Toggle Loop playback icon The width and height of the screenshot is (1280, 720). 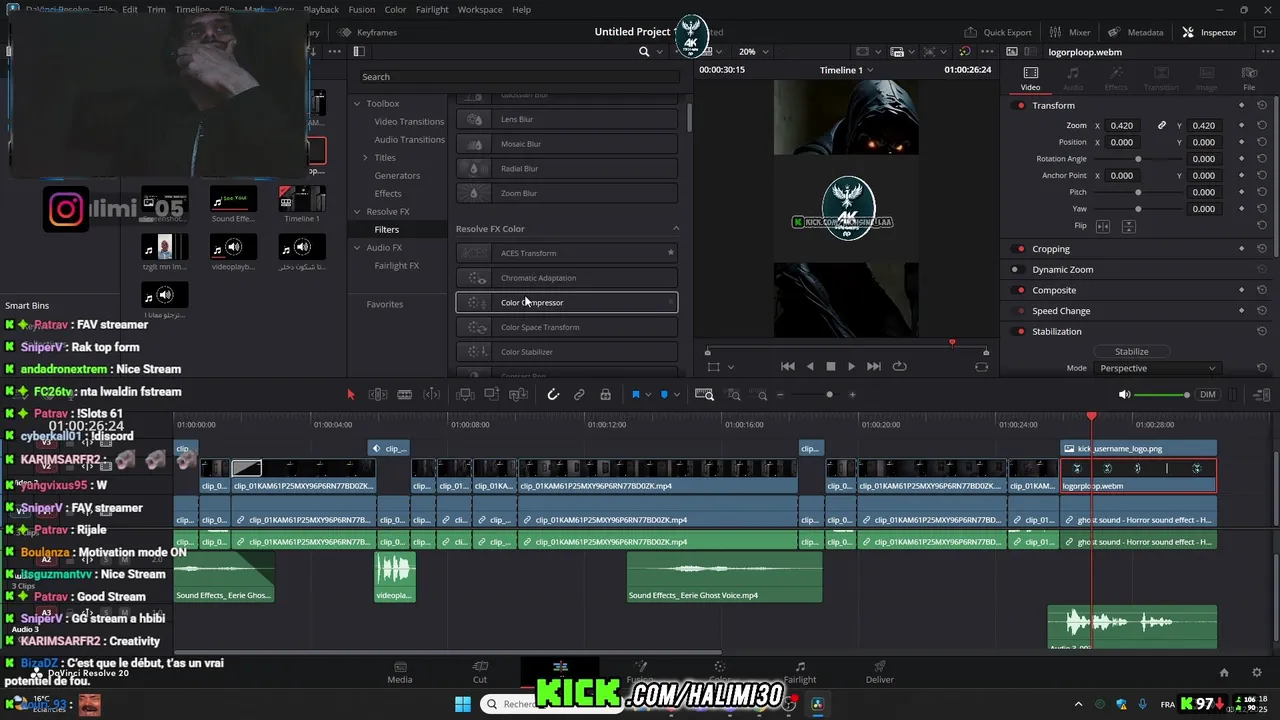pos(899,367)
